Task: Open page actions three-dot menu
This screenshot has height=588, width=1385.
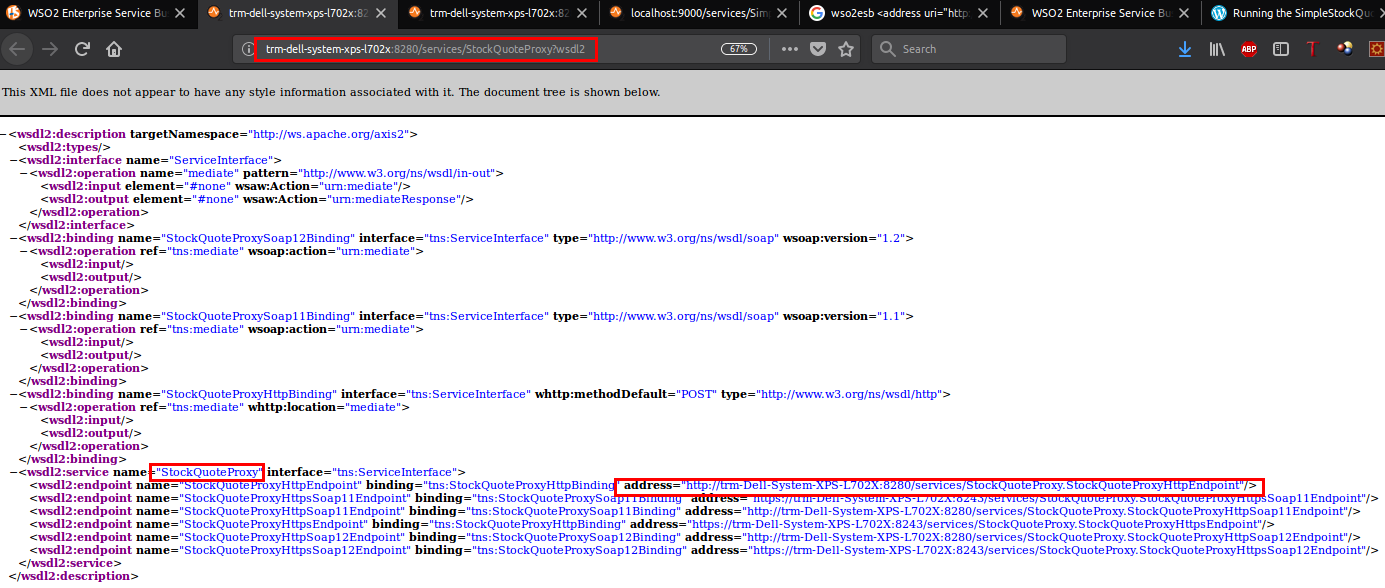Action: click(x=789, y=49)
